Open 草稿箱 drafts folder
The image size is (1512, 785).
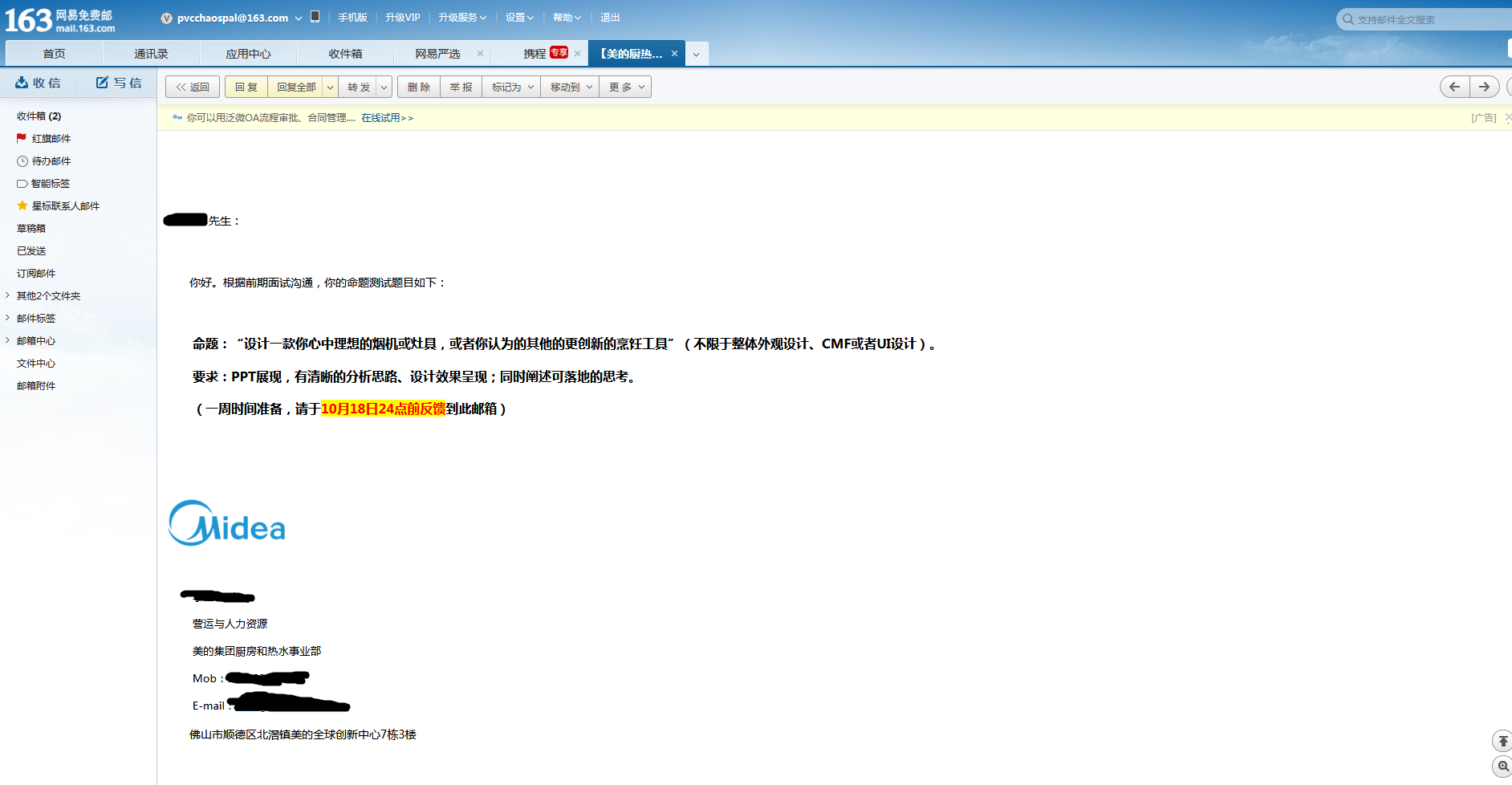(x=31, y=229)
